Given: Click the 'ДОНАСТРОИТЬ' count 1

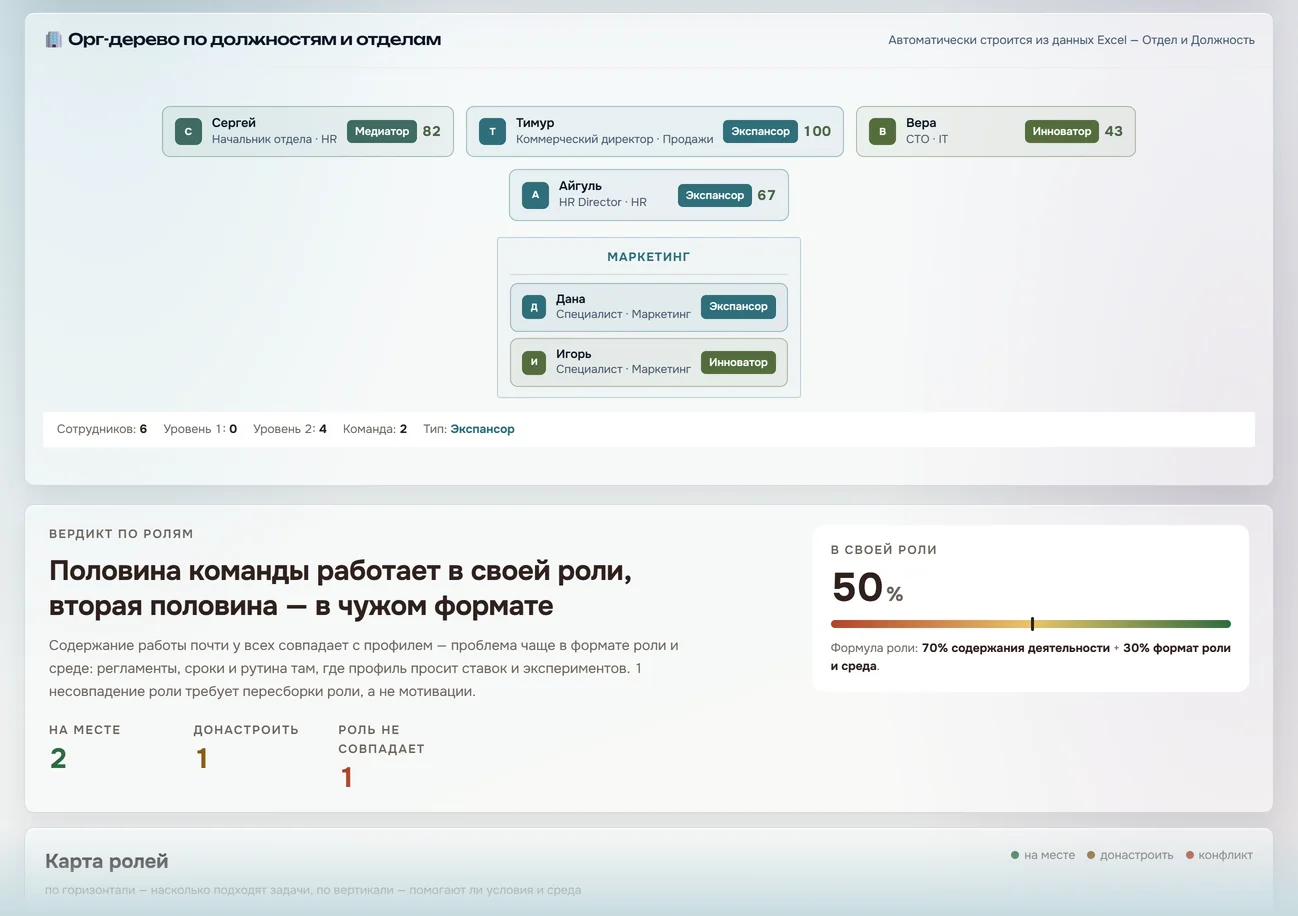Looking at the screenshot, I should (201, 759).
